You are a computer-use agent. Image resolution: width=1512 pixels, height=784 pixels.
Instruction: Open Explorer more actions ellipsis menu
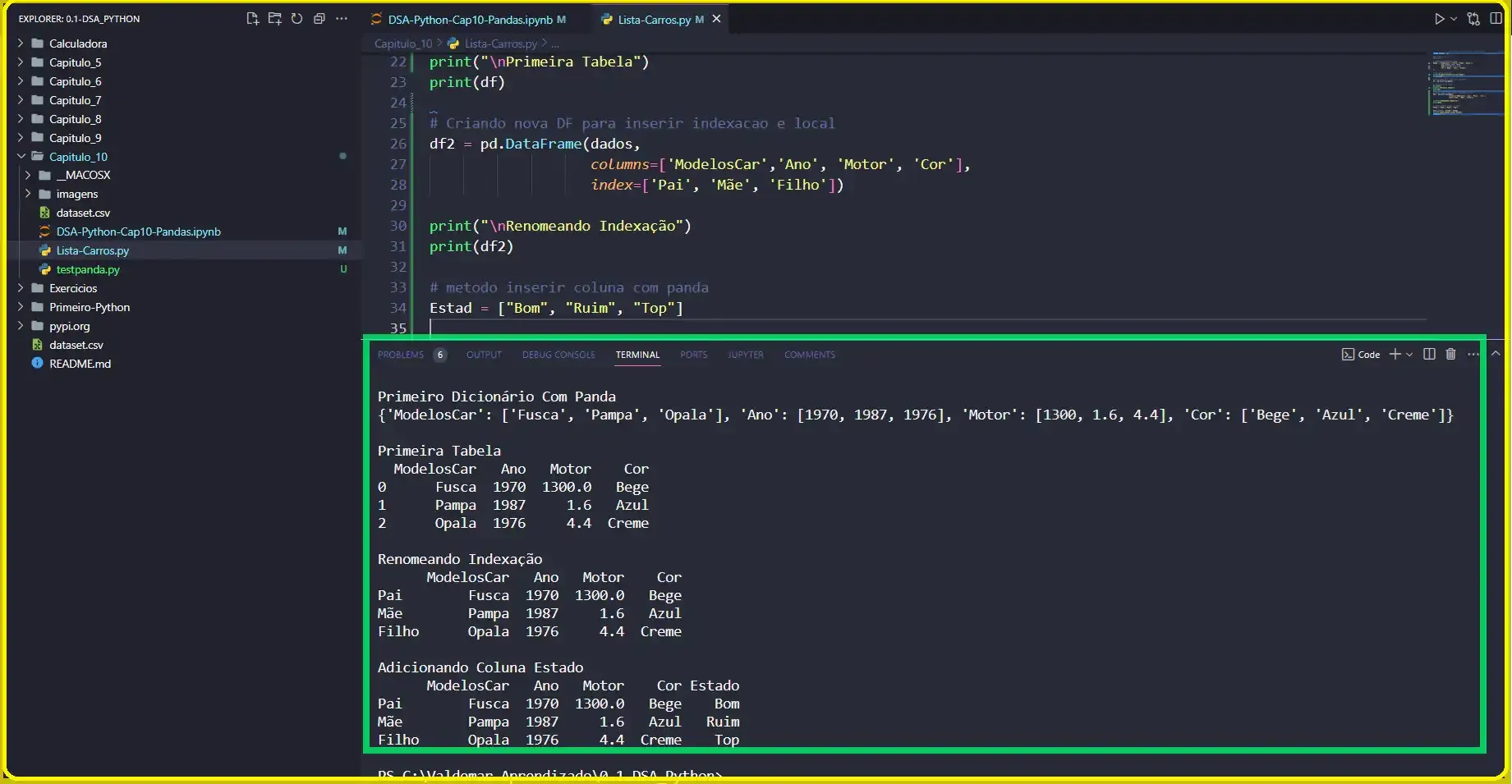(x=342, y=18)
